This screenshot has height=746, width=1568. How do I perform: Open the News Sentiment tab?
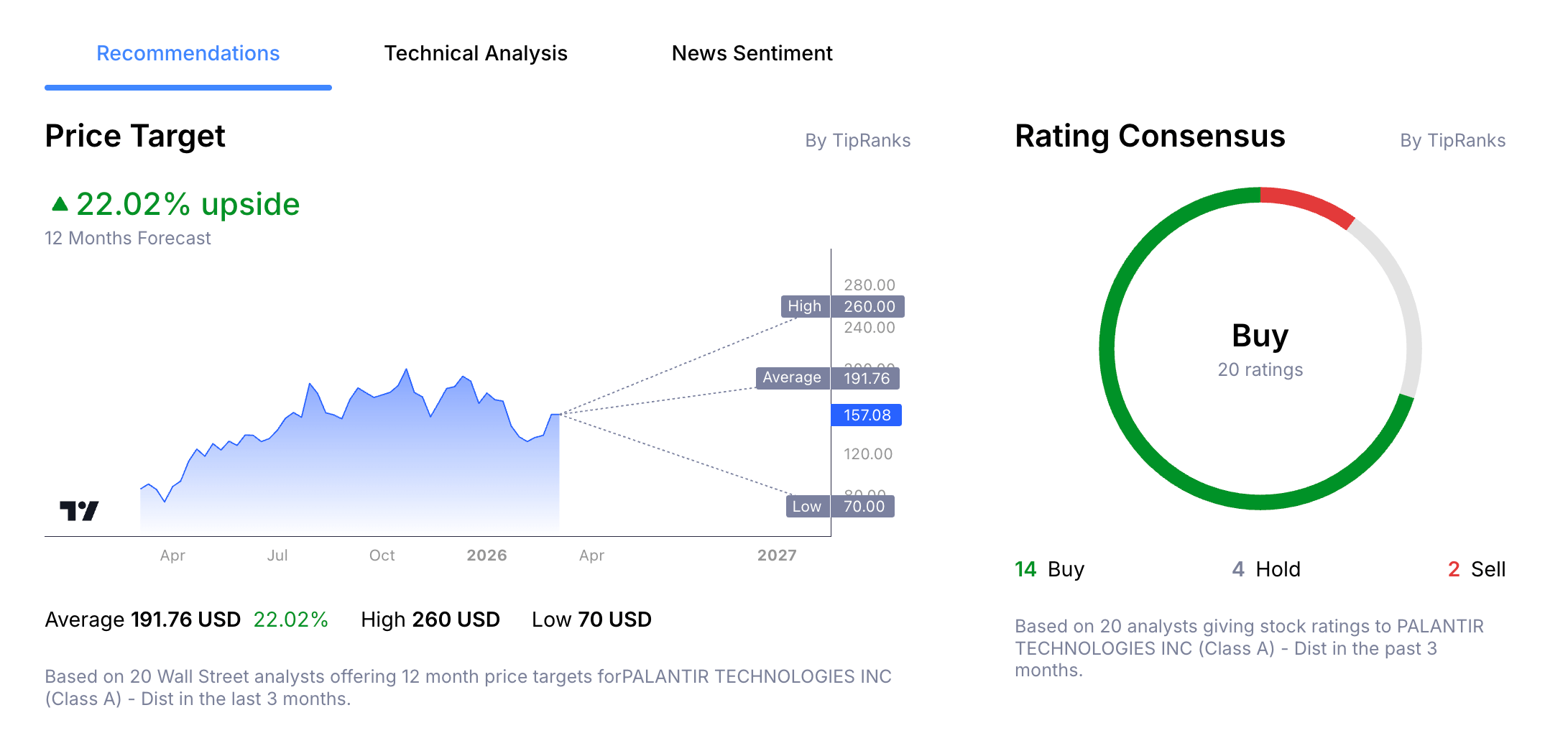pyautogui.click(x=752, y=52)
